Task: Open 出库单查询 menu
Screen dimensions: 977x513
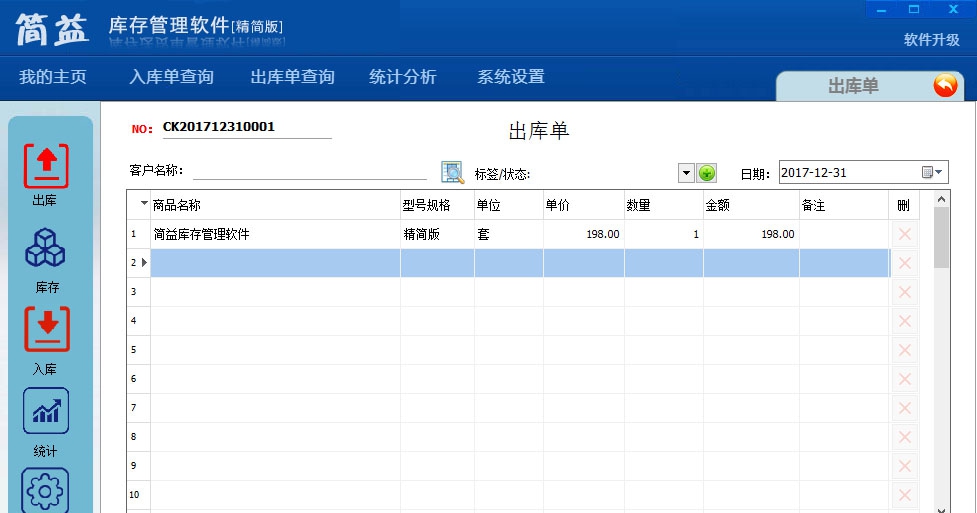Action: coord(292,77)
